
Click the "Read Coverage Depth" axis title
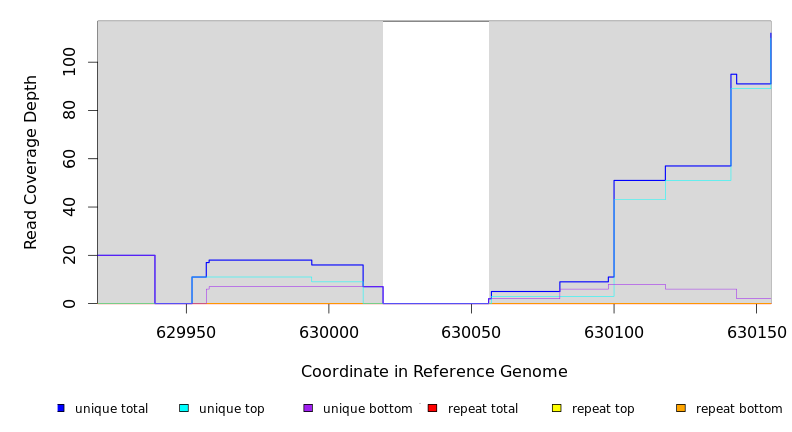31,162
